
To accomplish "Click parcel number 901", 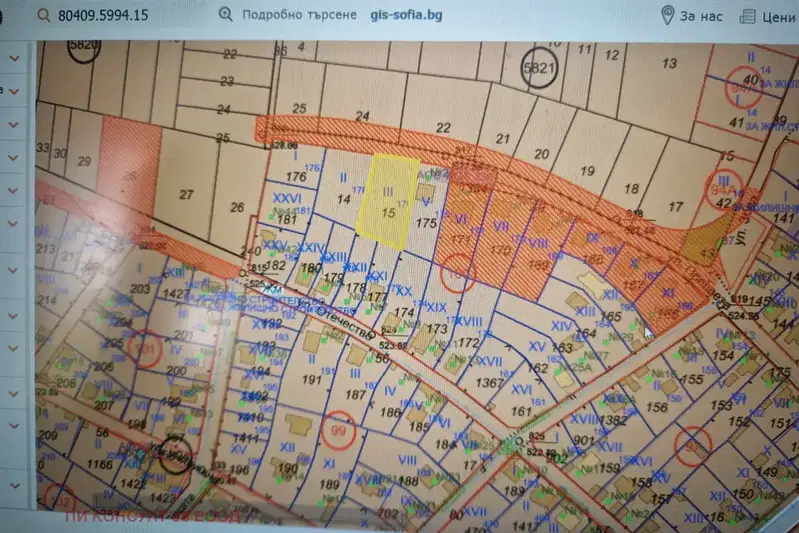I will 583,440.
